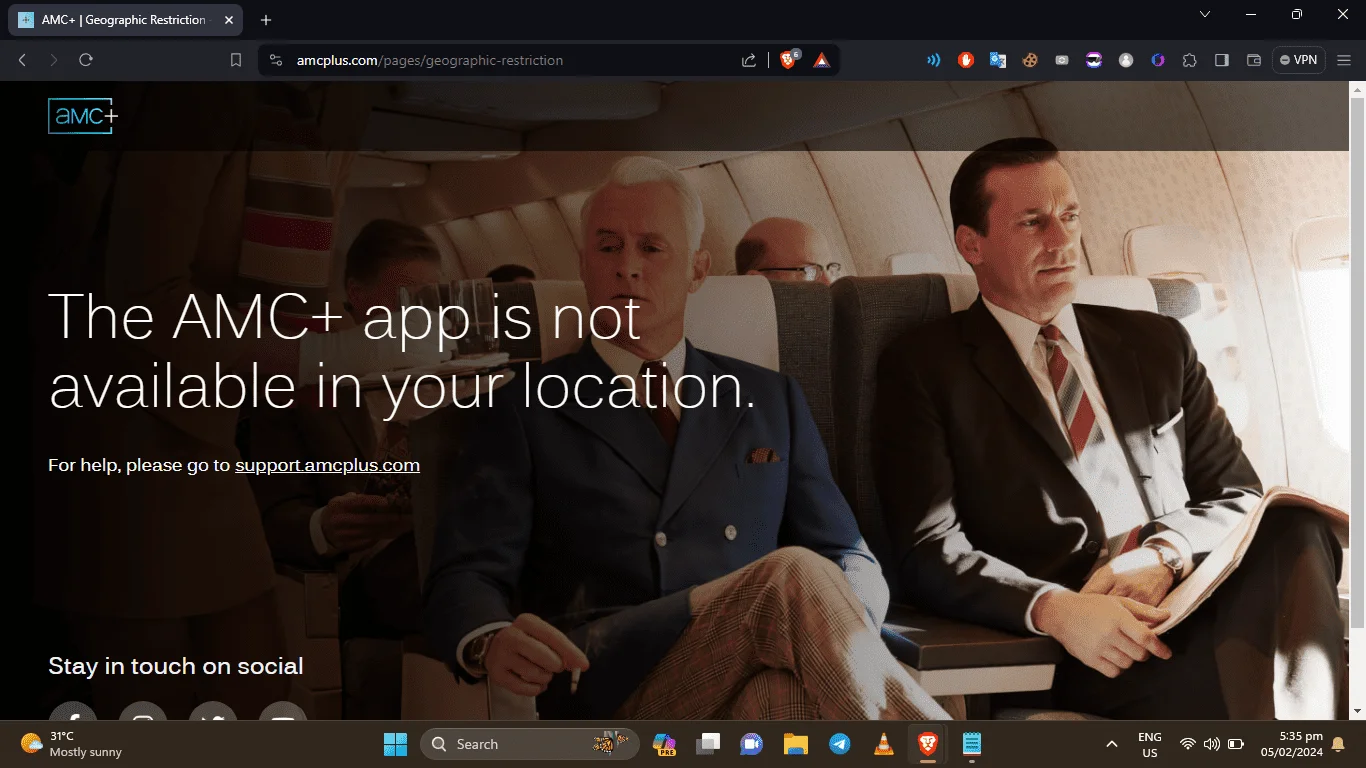The height and width of the screenshot is (768, 1366).
Task: Click the Brave Rewards triangle icon
Action: click(821, 60)
